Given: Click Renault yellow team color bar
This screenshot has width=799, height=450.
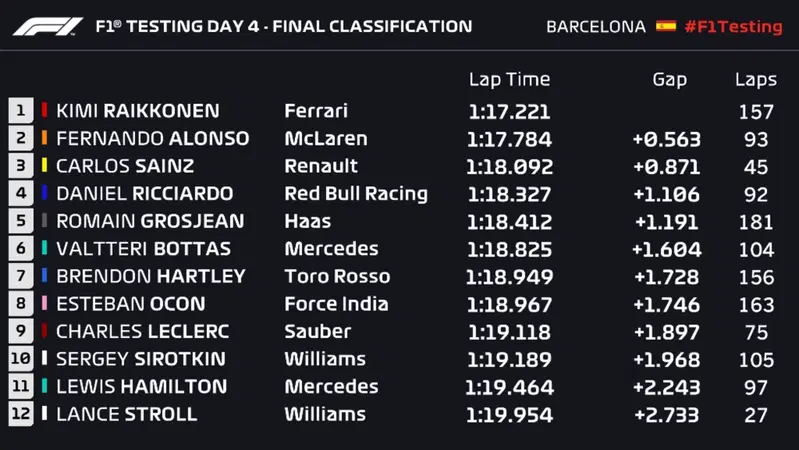Looking at the screenshot, I should point(44,165).
